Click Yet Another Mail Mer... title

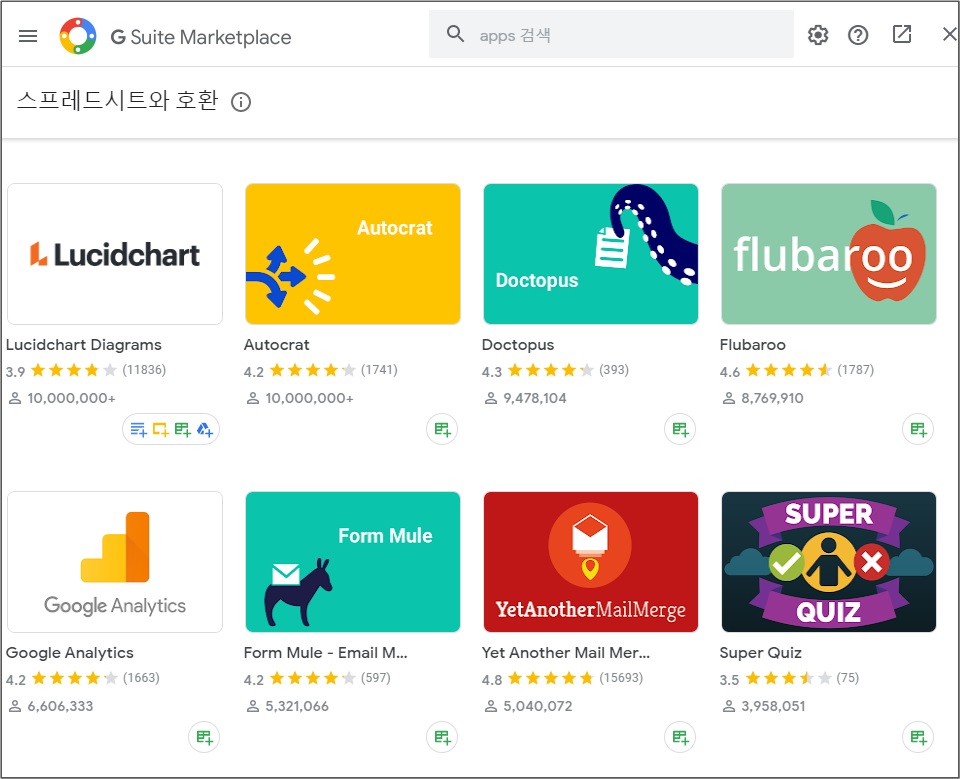click(566, 653)
